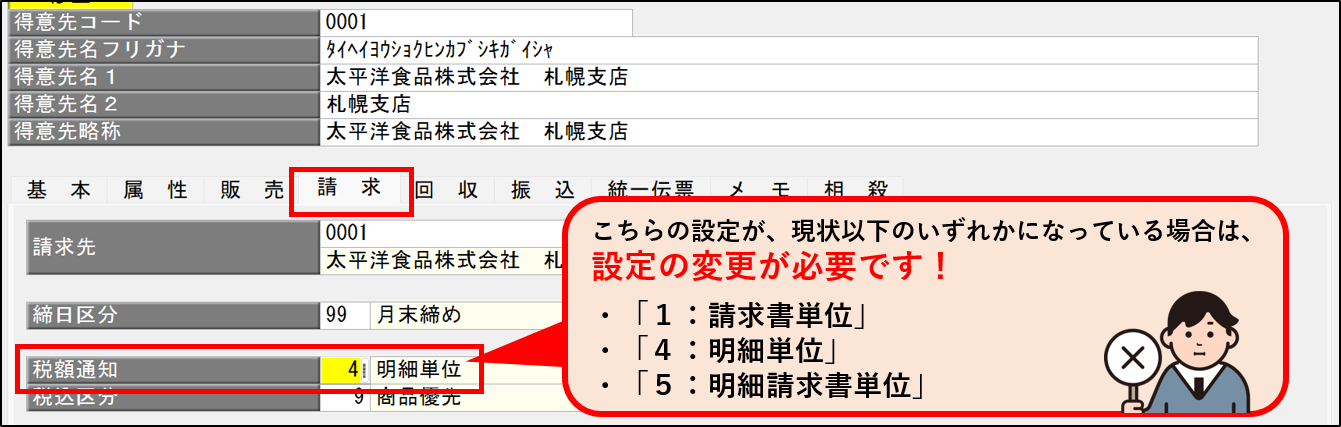Switch to the 属性 tab

[155, 191]
